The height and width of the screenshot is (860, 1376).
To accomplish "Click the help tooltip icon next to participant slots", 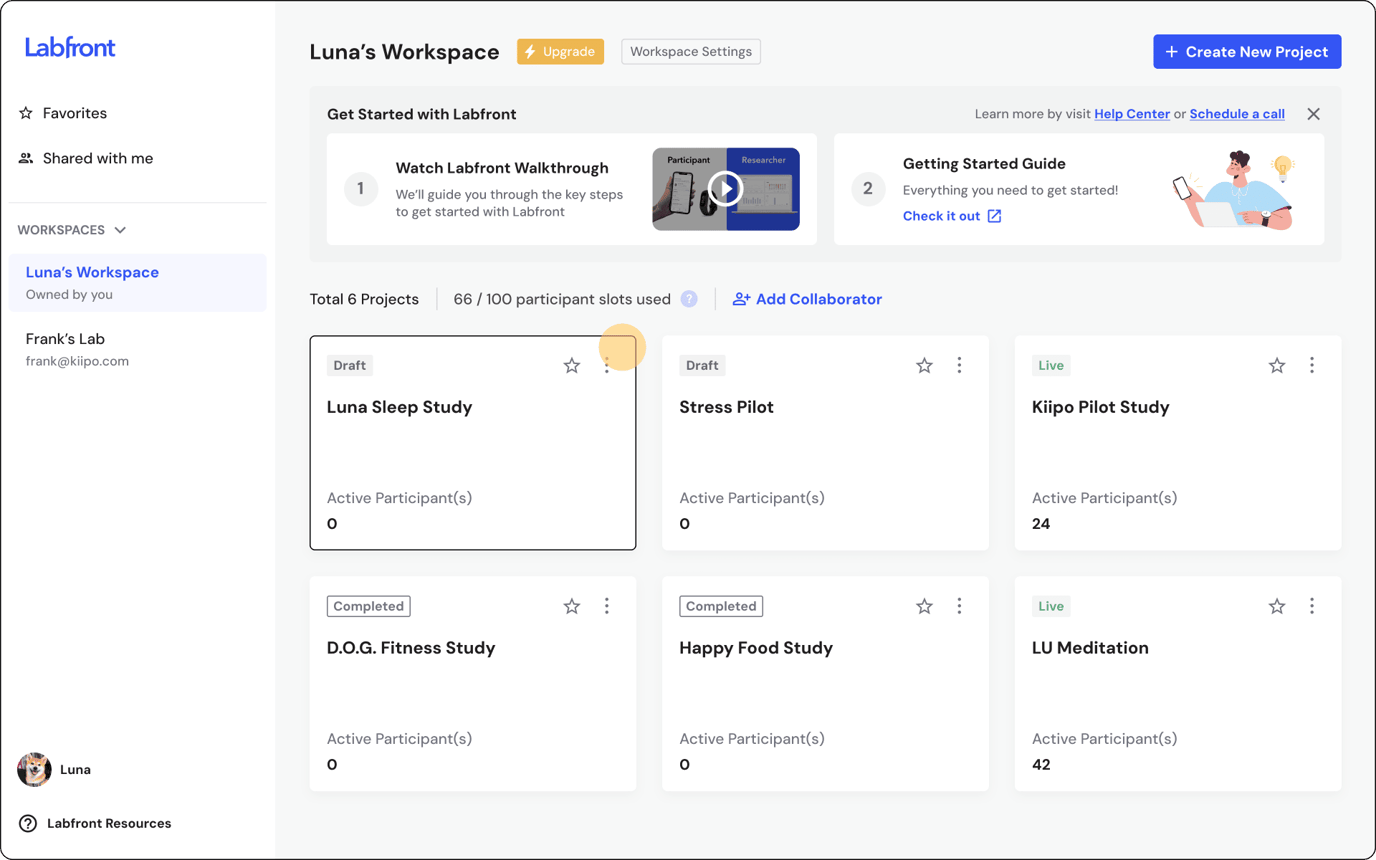I will pos(690,297).
